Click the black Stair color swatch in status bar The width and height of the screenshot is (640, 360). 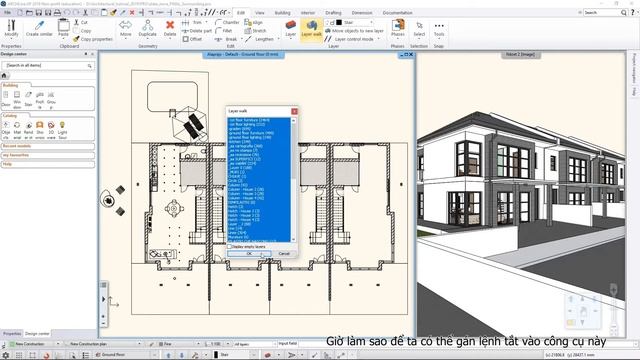tap(216, 355)
